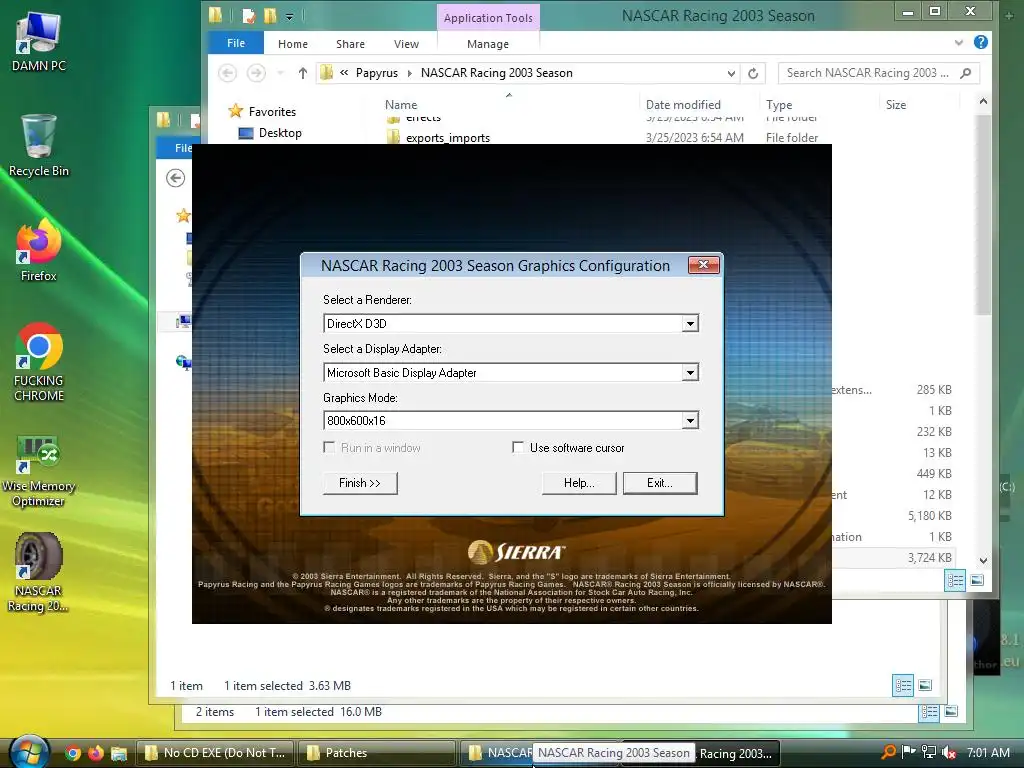This screenshot has width=1024, height=768.
Task: Switch to Large icons view in the NASCAR folder window
Action: click(977, 581)
